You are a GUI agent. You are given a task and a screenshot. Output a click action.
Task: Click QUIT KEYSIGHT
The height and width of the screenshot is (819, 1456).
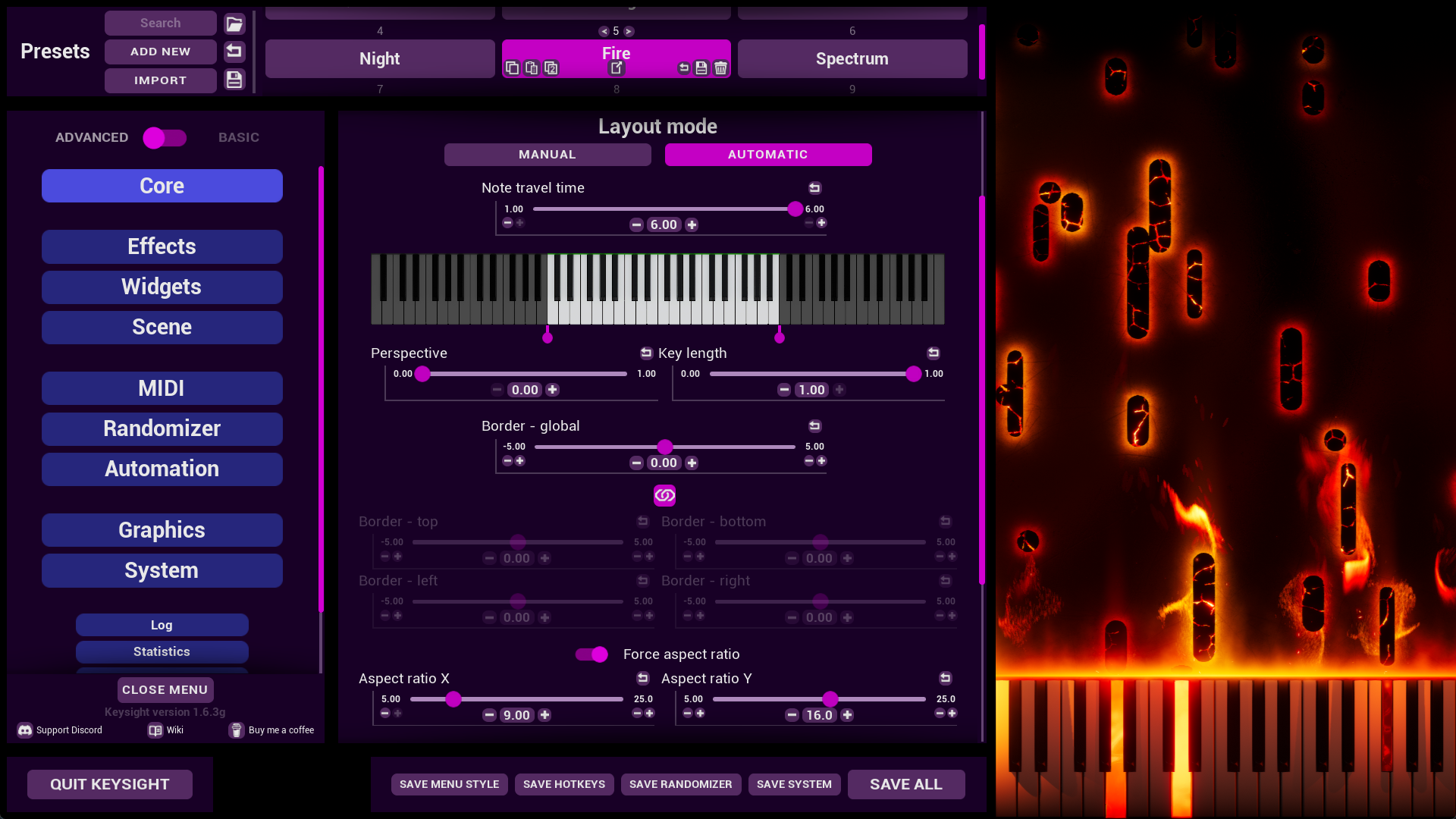(110, 784)
